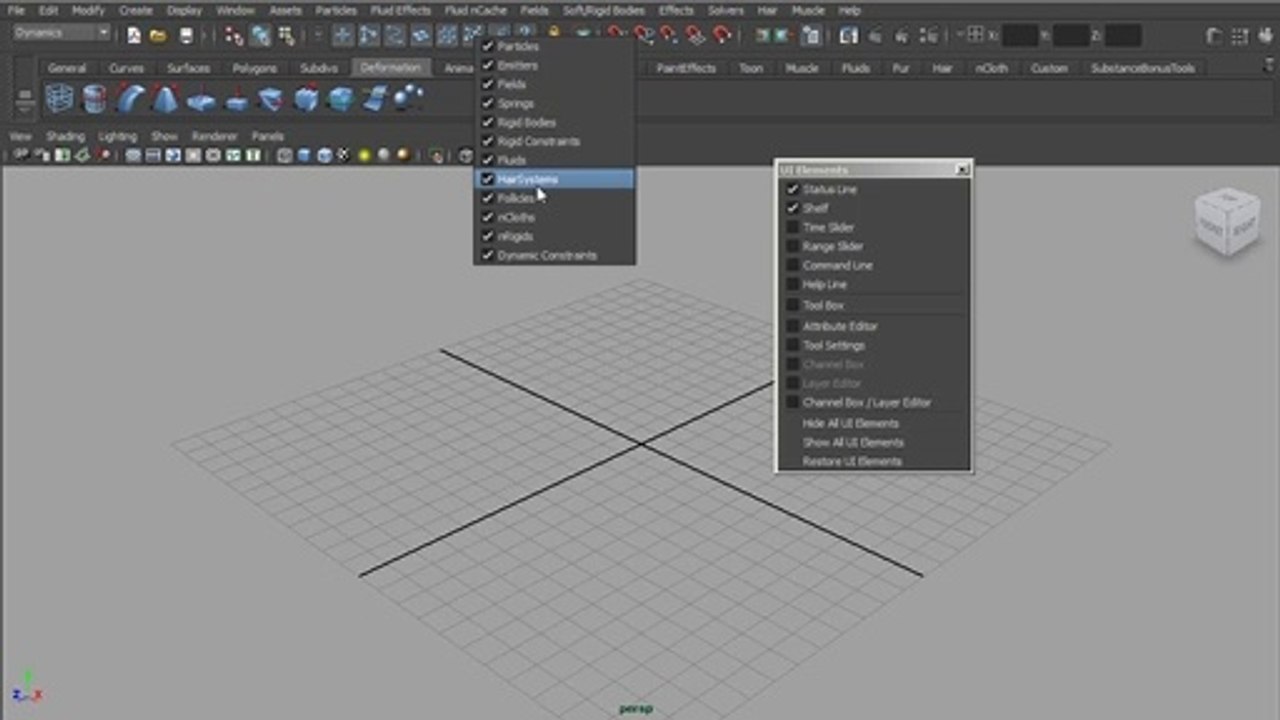Enable Channel Box / Layer Editor checkbox
The image size is (1280, 720).
(792, 402)
